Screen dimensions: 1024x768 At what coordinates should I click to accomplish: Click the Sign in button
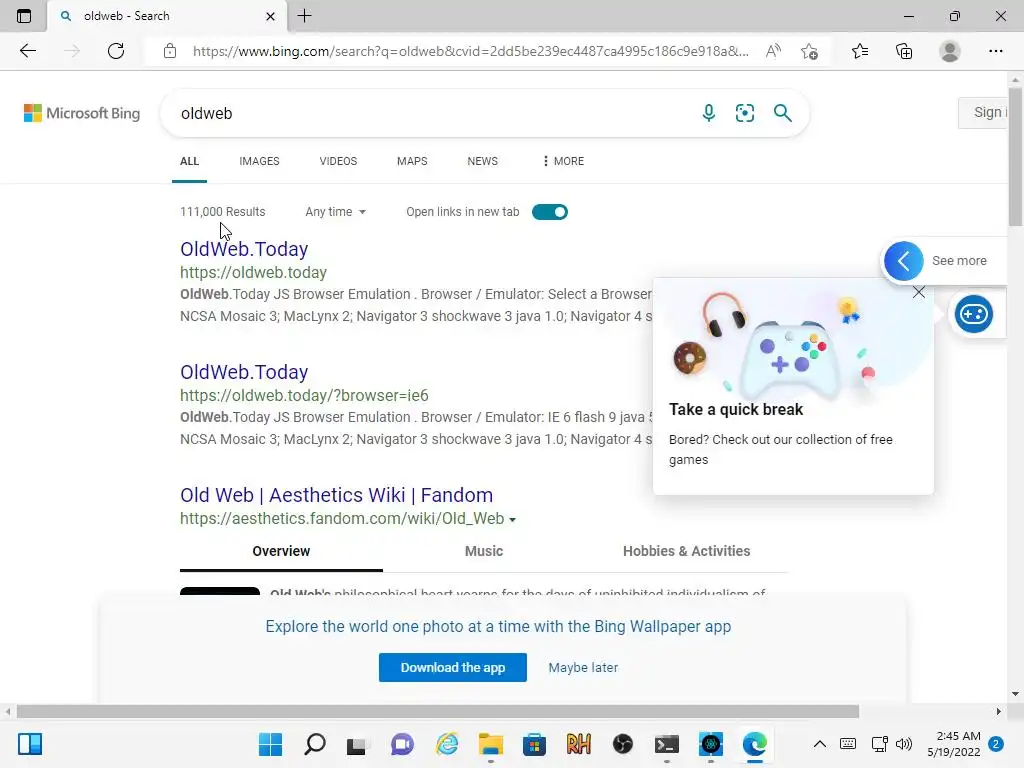(984, 112)
